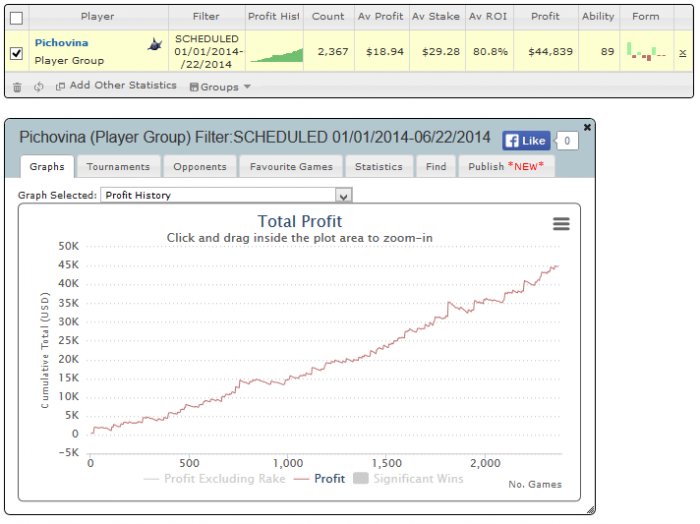This screenshot has height=524, width=700.
Task: Click the Form bar chart icon
Action: coord(646,51)
